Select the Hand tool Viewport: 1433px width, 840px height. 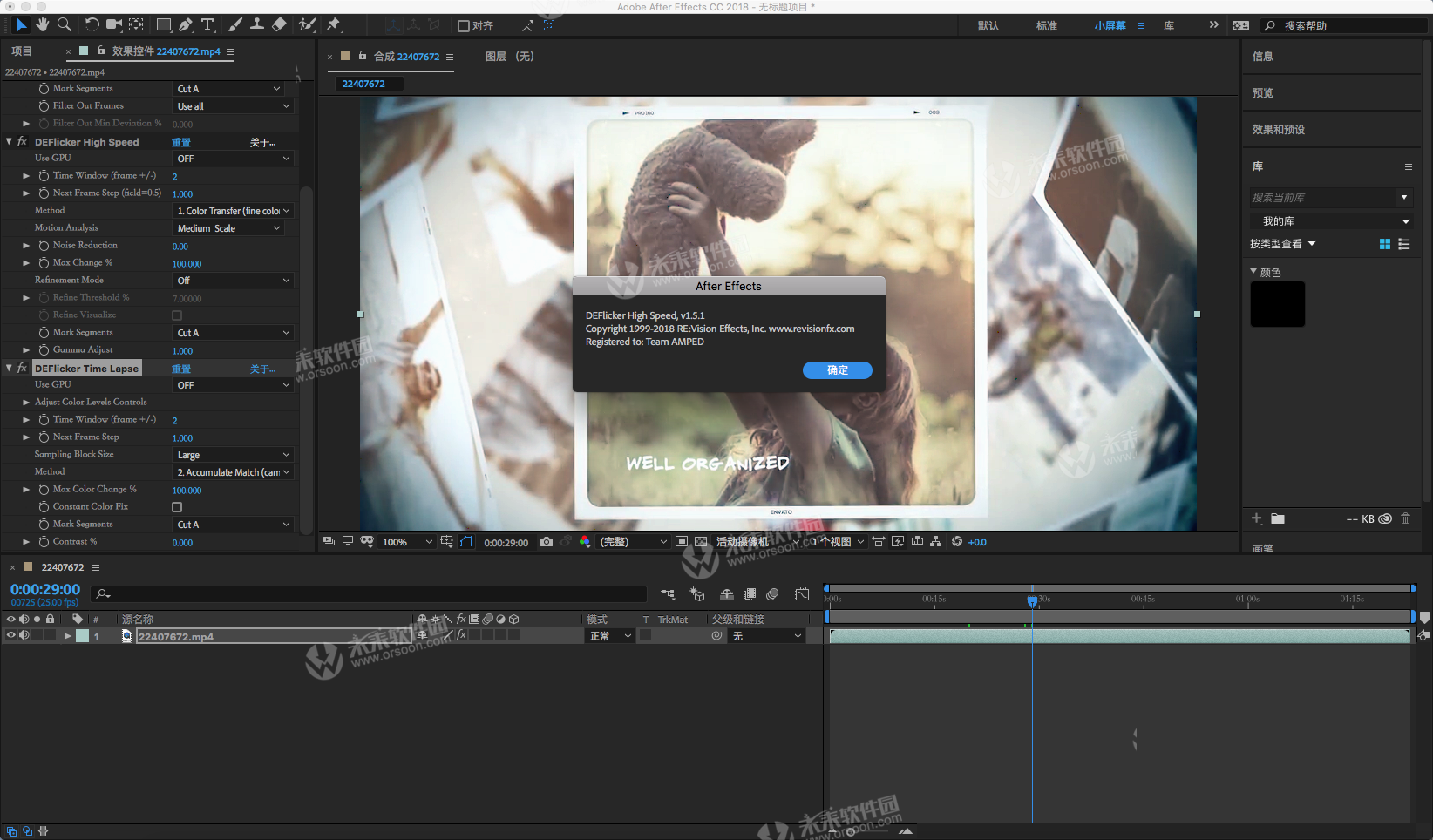(x=42, y=25)
